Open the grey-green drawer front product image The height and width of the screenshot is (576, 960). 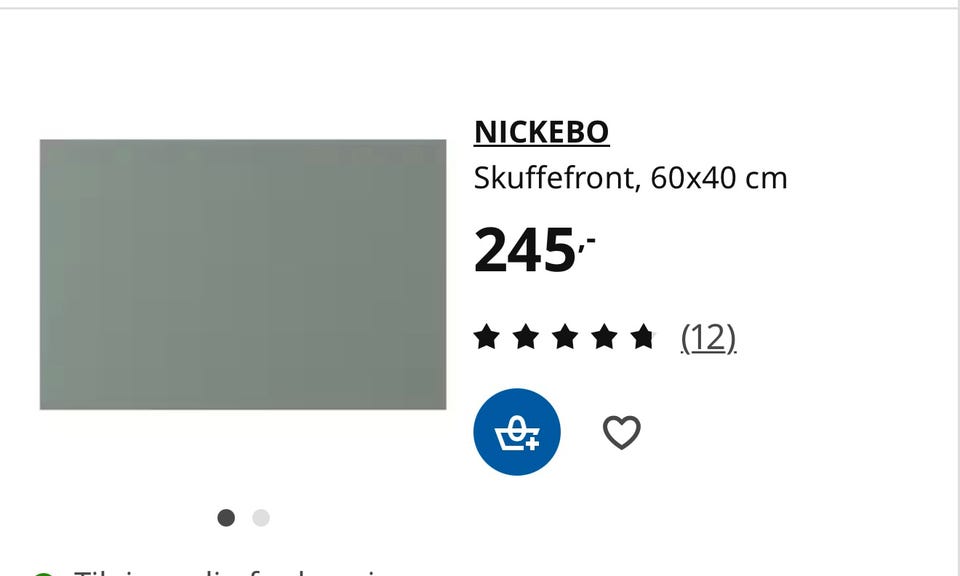pyautogui.click(x=243, y=274)
